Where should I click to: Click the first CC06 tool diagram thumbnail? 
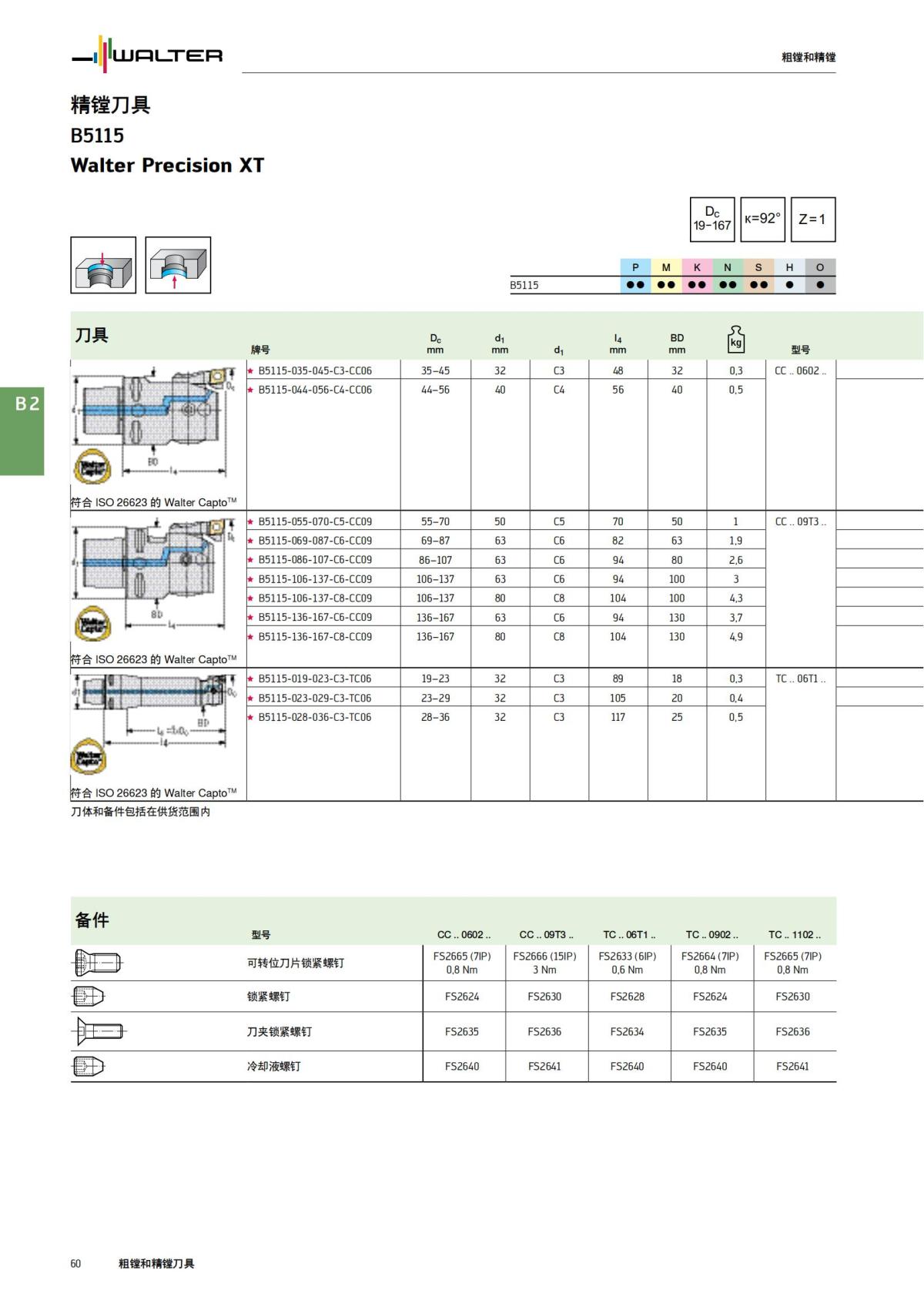coord(154,425)
